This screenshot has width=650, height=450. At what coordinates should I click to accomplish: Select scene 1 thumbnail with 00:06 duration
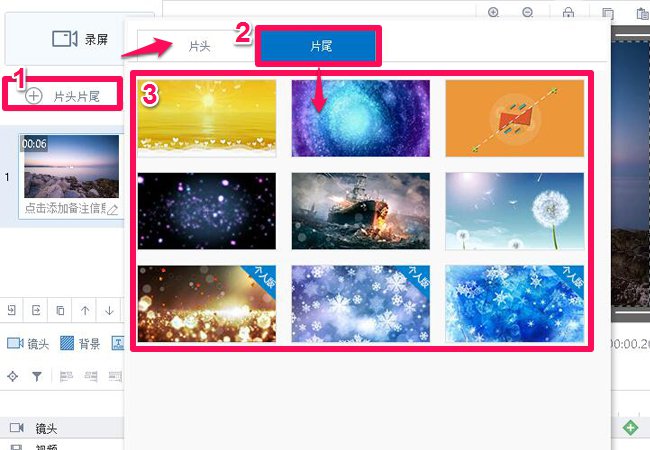[71, 166]
